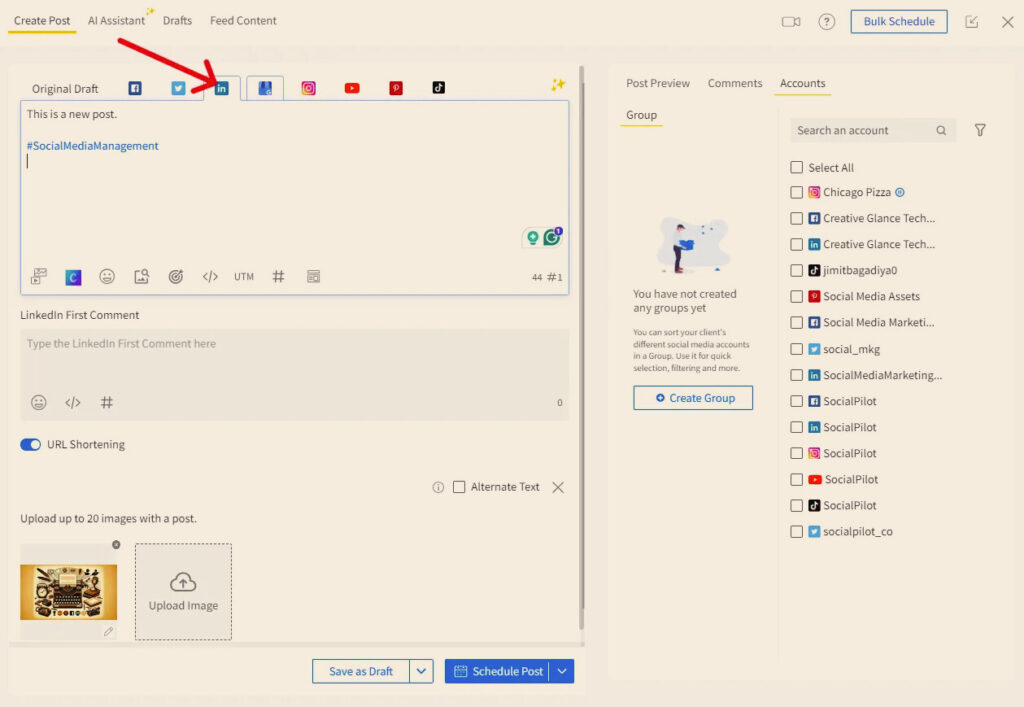Select the socialpilot_co account checkbox
Viewport: 1024px width, 707px height.
pyautogui.click(x=796, y=531)
